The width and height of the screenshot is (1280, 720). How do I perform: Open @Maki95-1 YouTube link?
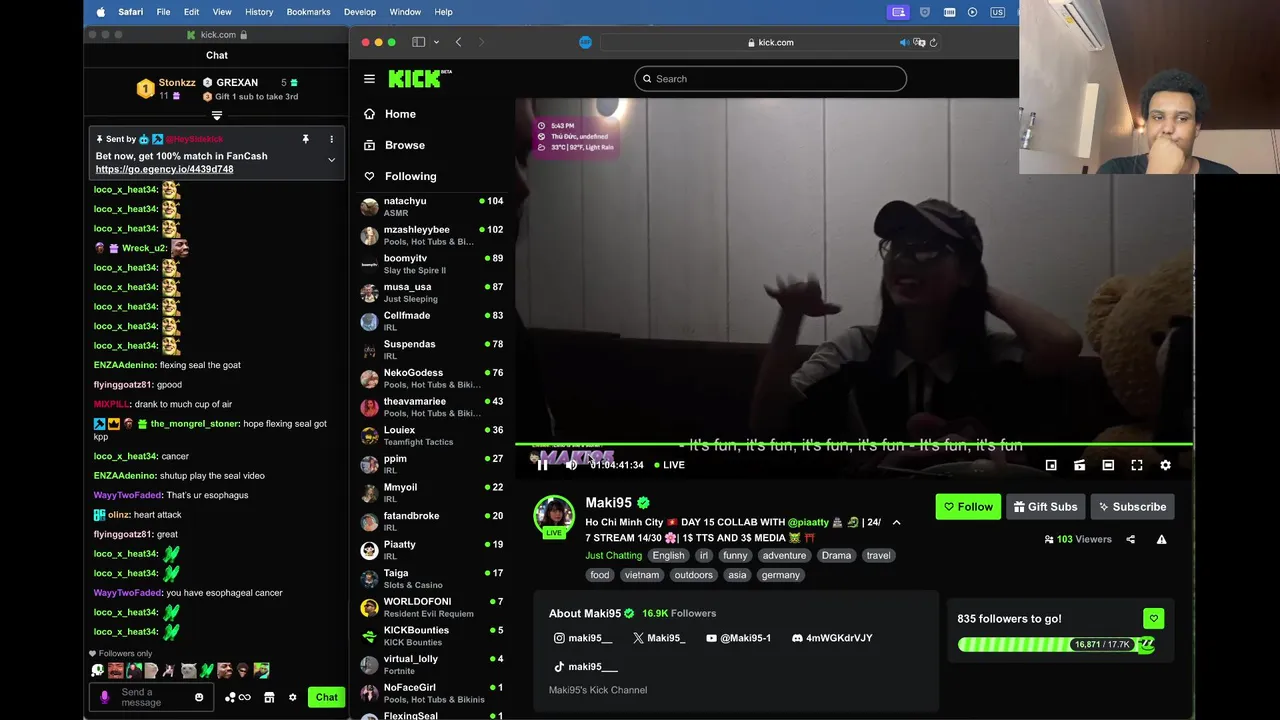[739, 638]
